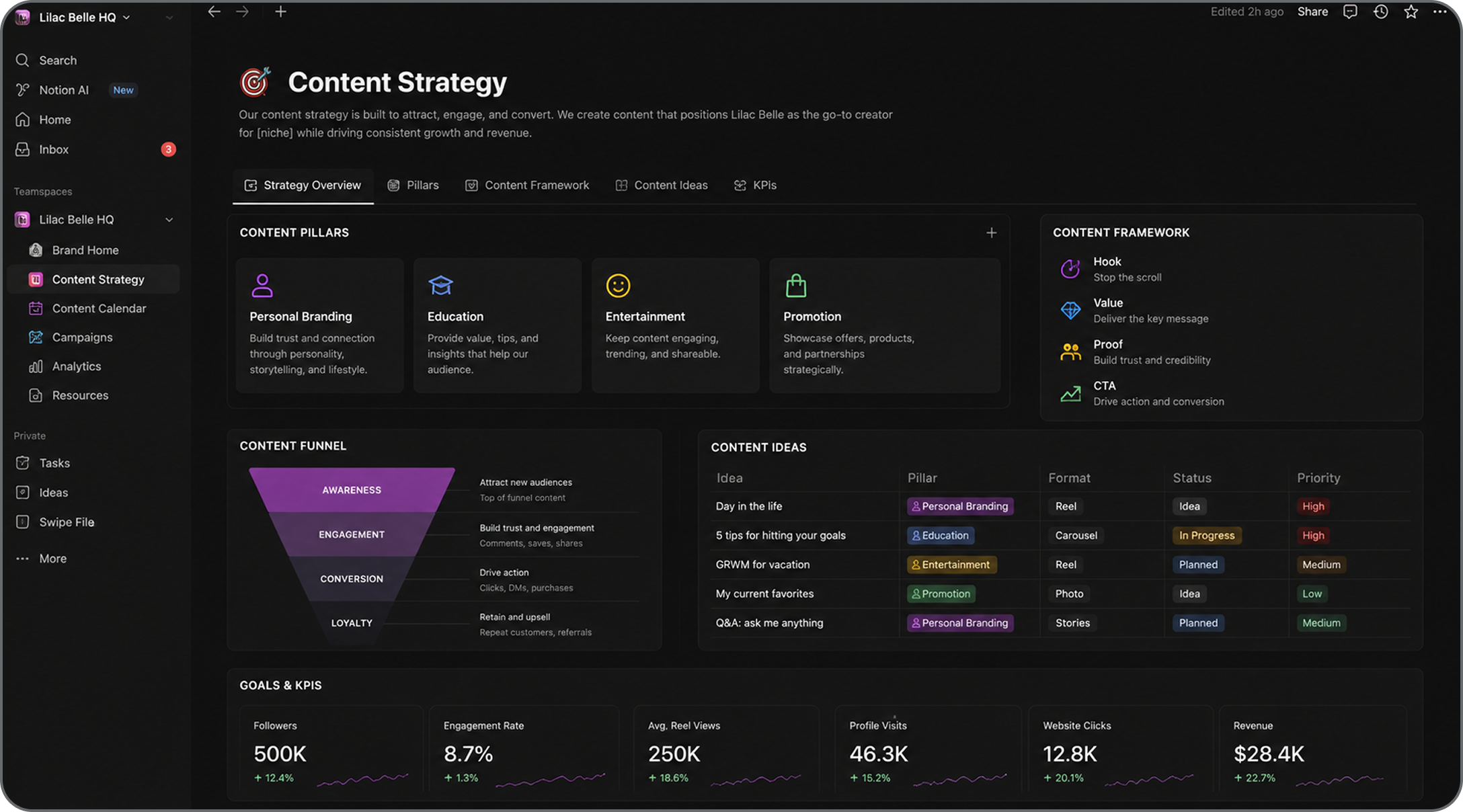Image resolution: width=1463 pixels, height=812 pixels.
Task: Open the Content Framework tab
Action: 527,185
